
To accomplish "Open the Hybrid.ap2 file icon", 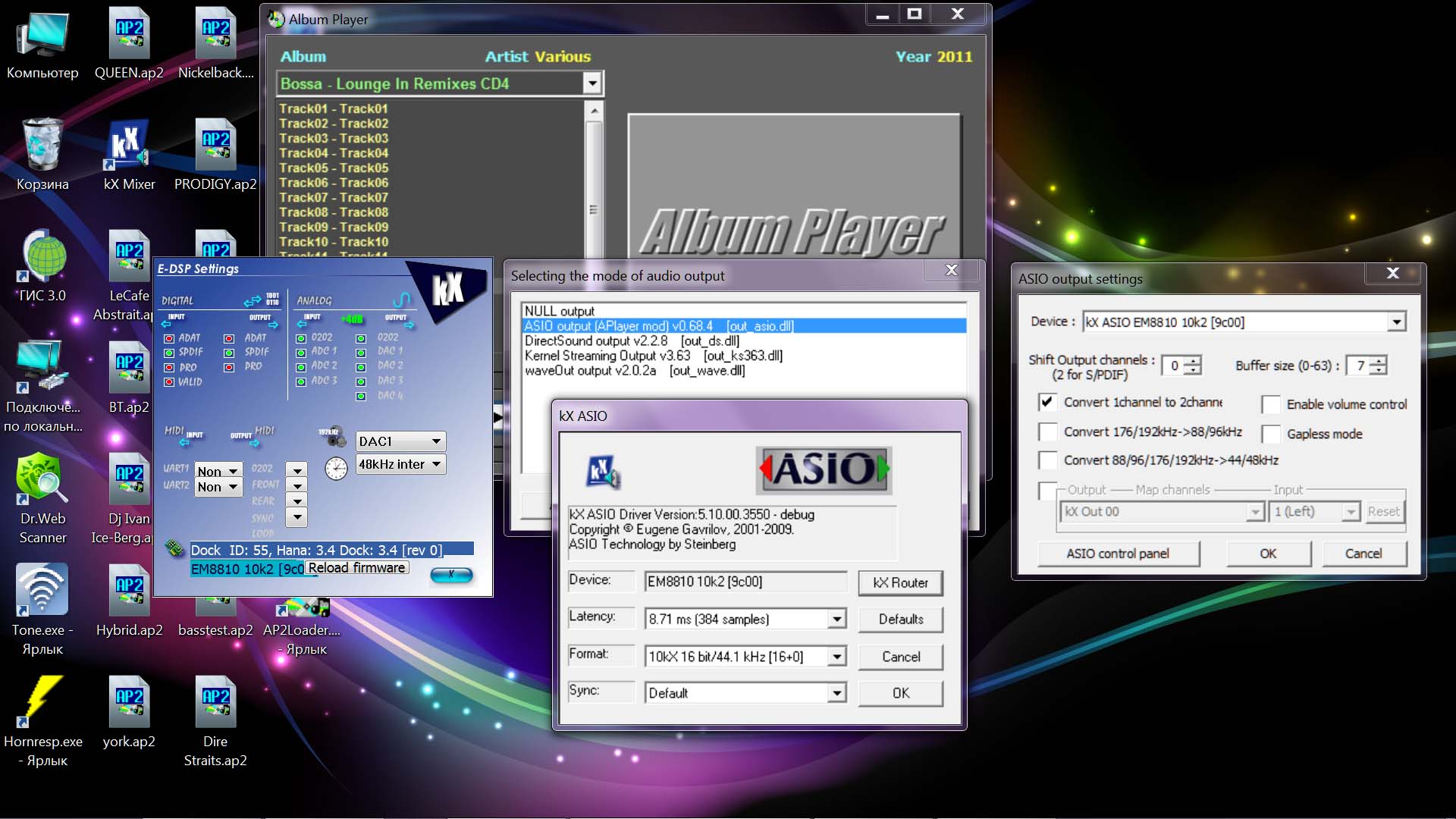I will click(x=129, y=601).
